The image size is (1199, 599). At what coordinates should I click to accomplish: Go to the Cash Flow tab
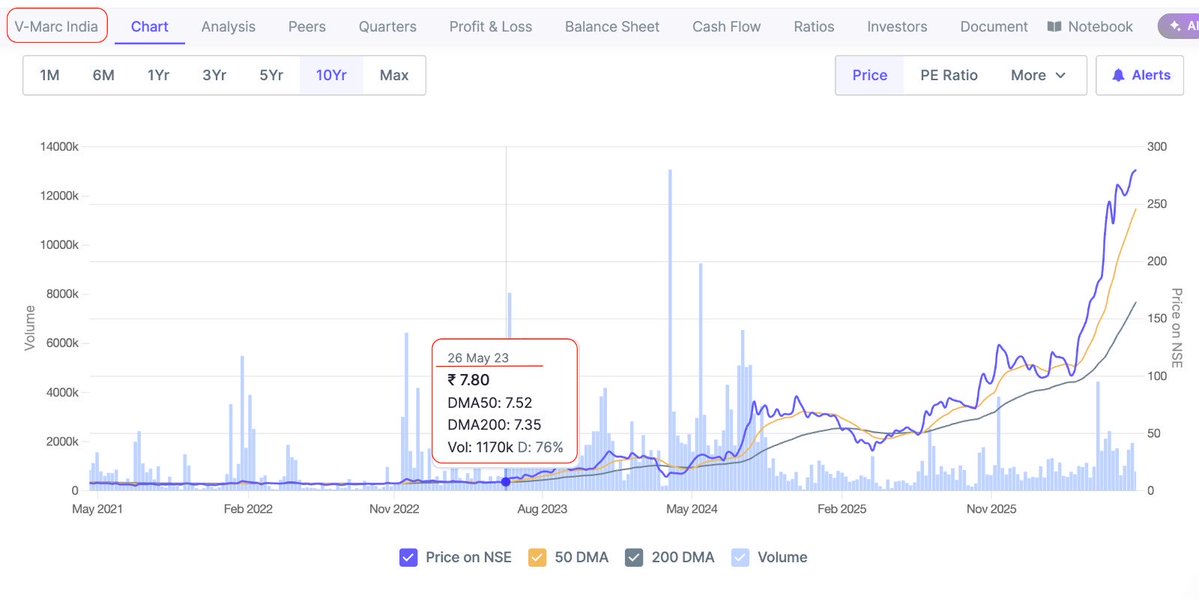click(726, 27)
